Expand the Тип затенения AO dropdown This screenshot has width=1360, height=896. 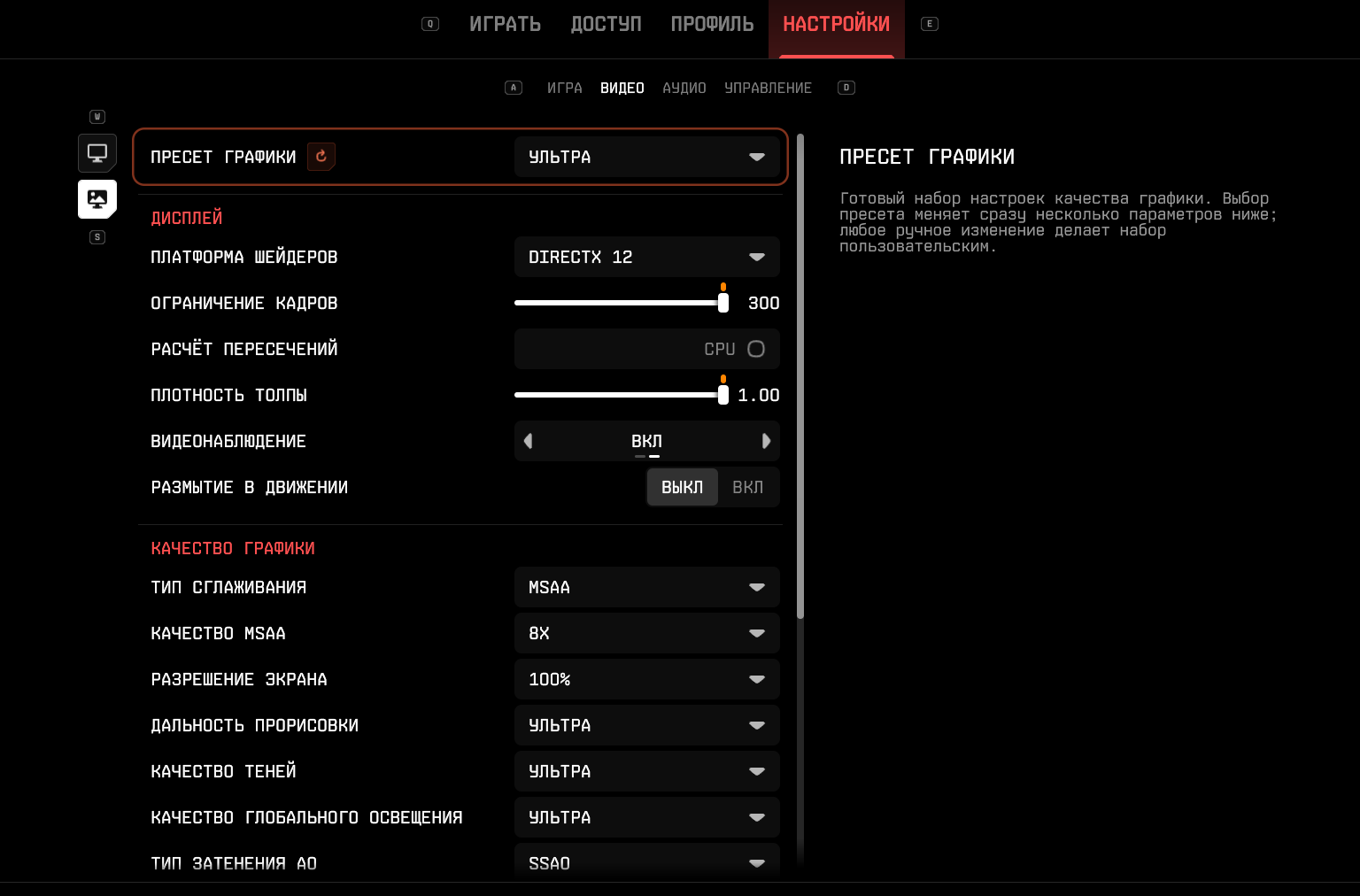click(647, 862)
